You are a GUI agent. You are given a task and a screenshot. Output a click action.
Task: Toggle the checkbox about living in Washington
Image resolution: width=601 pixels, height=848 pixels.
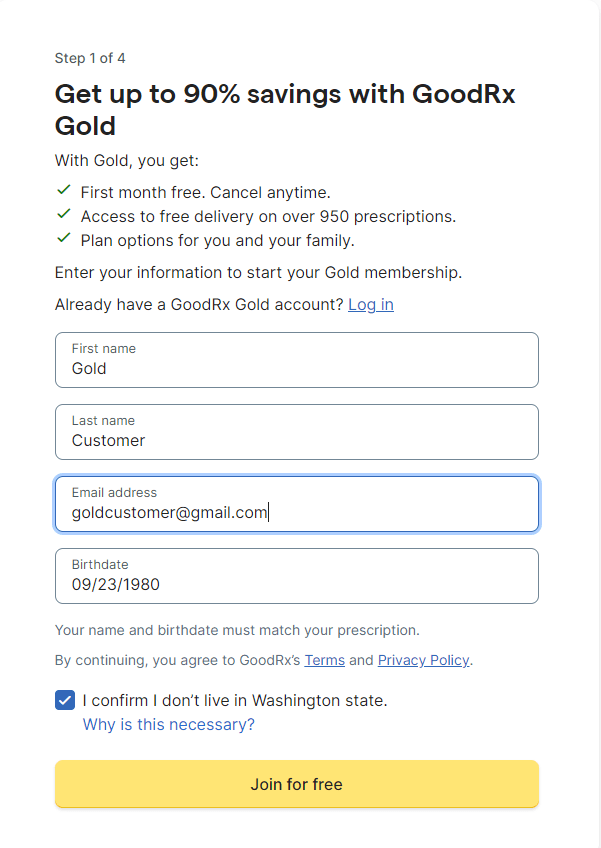[64, 700]
